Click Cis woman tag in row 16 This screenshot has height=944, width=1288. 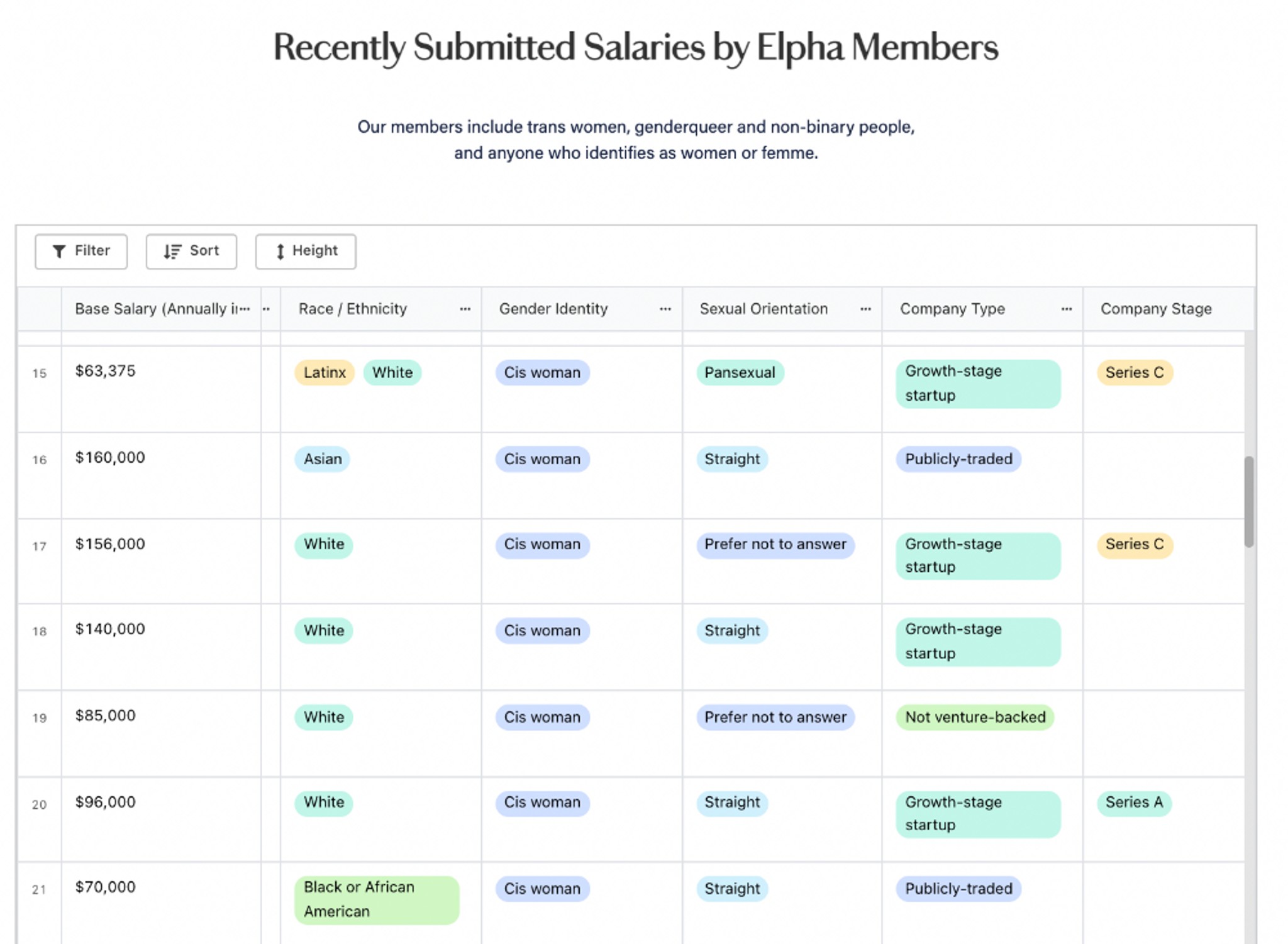(x=542, y=459)
